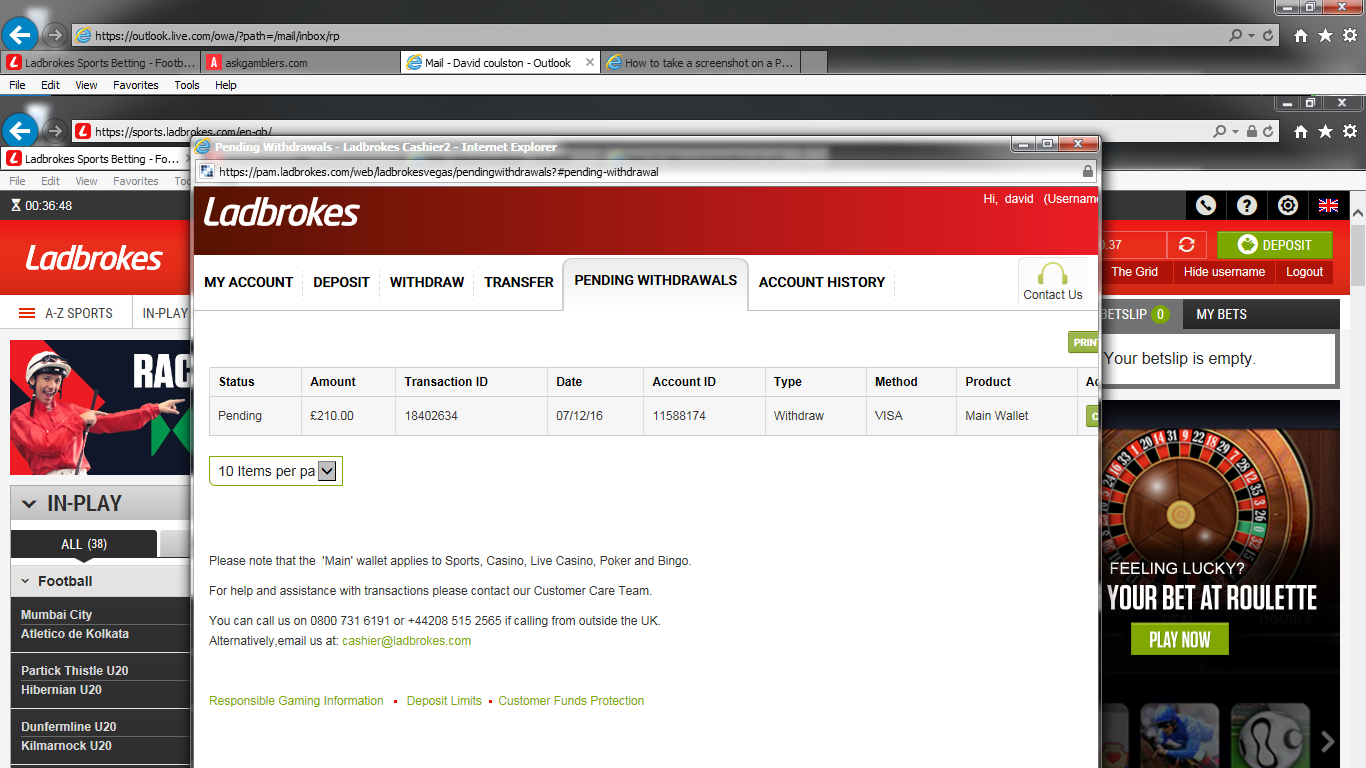
Task: Open the WITHDRAW cashier tab
Action: [427, 282]
